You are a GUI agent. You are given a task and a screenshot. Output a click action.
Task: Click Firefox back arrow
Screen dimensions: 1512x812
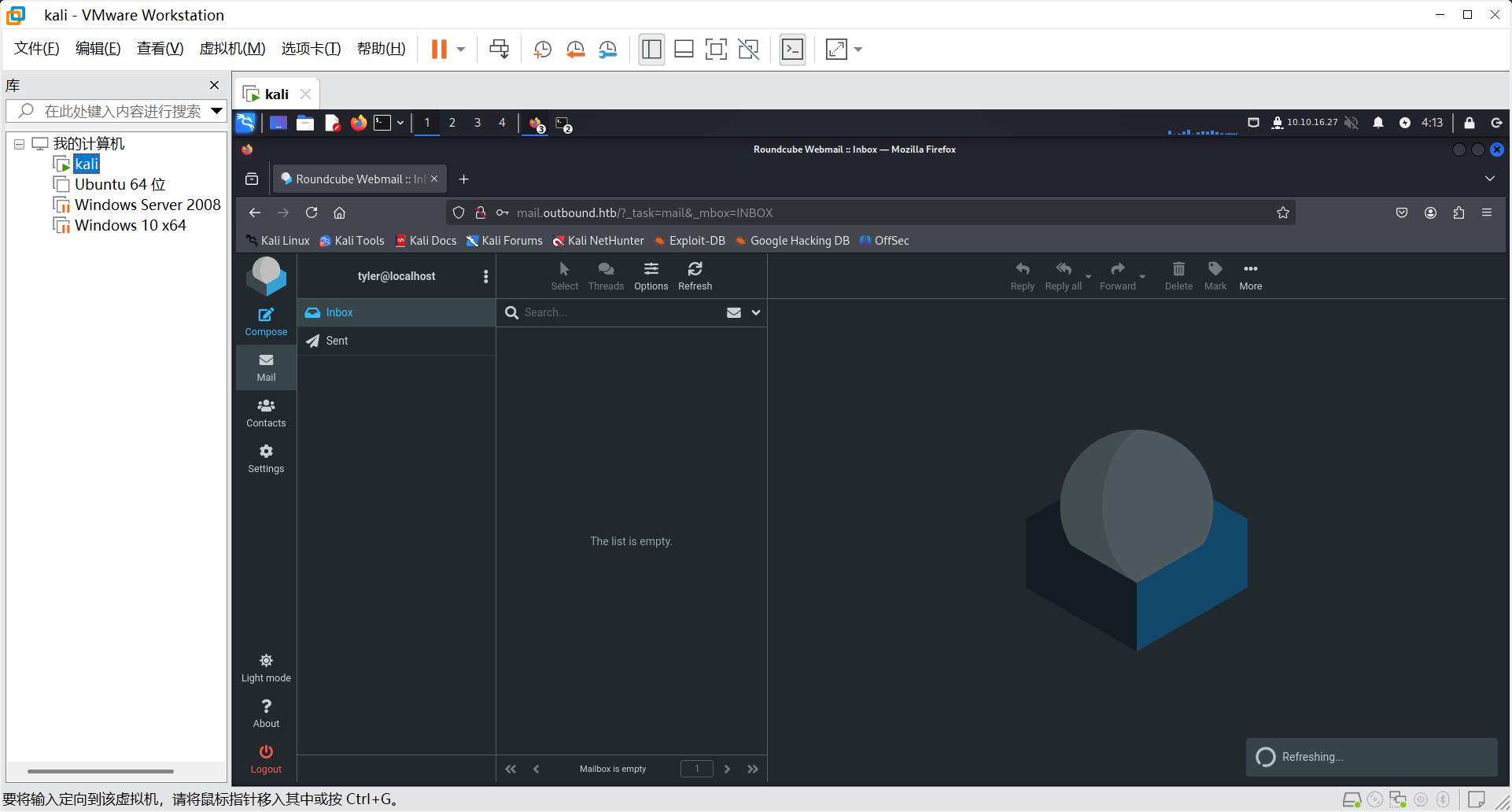[254, 212]
